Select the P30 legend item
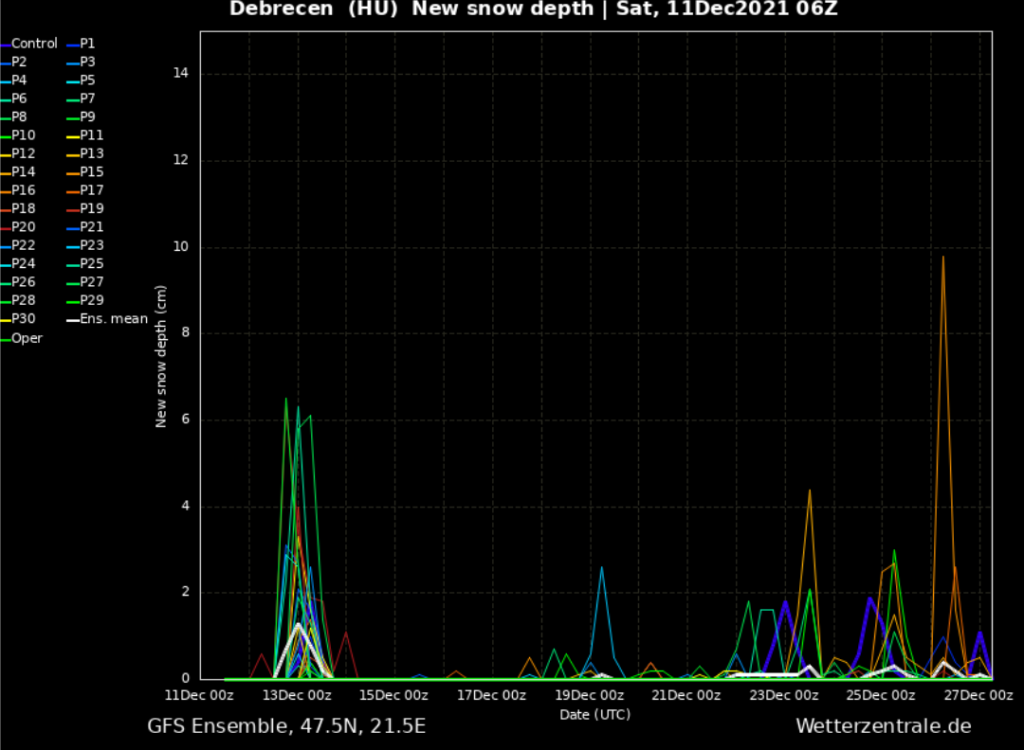The image size is (1024, 750). click(23, 320)
